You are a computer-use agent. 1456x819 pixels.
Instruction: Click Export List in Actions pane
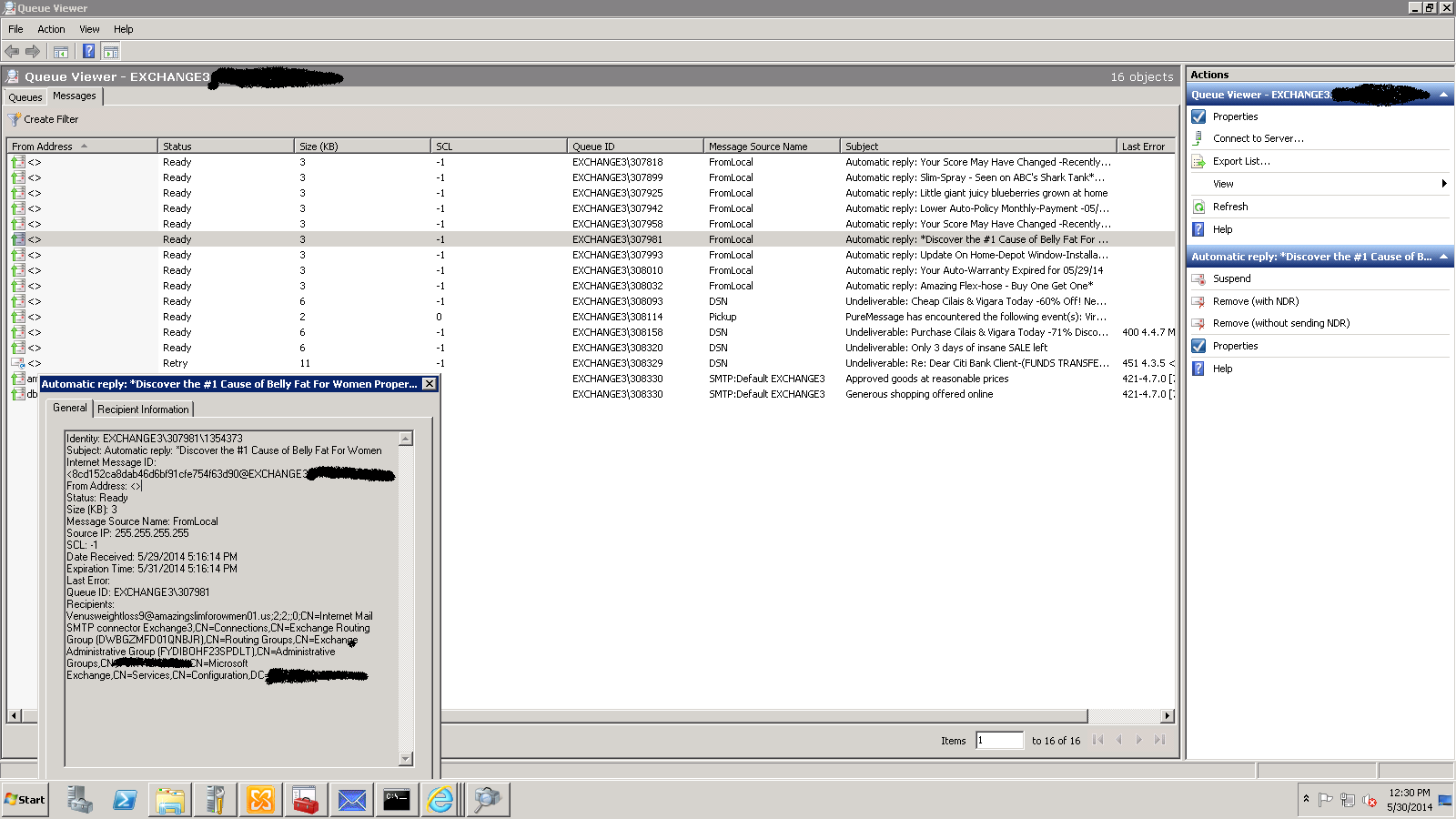tap(1241, 161)
